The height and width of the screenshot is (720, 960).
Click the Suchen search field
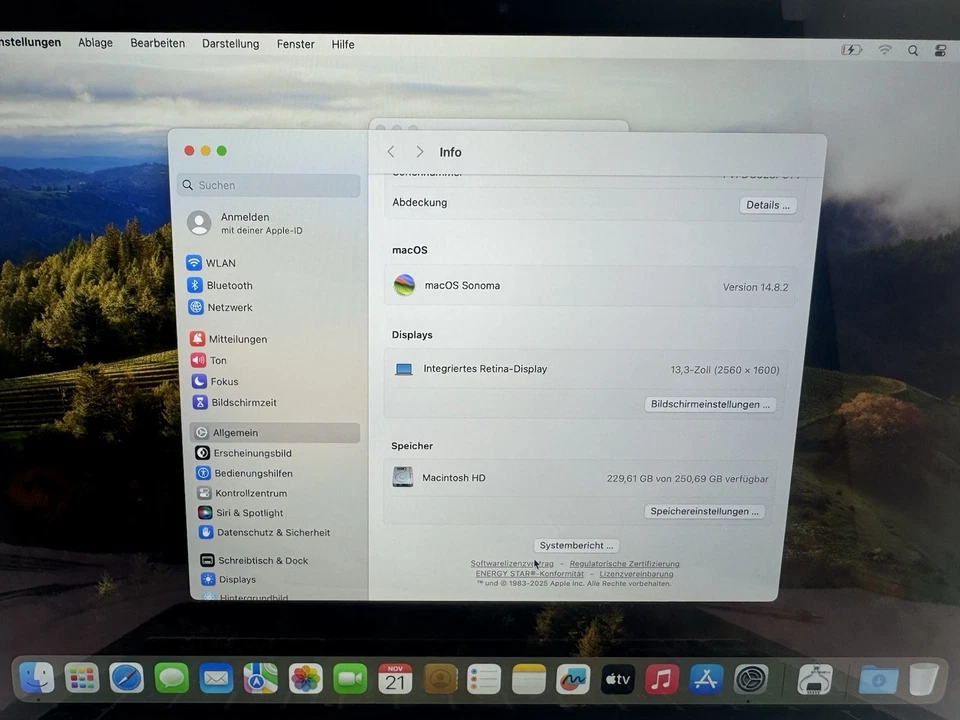(269, 185)
